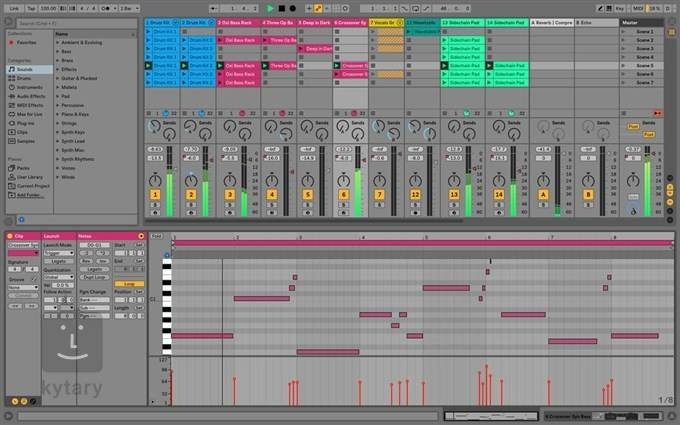Image resolution: width=680 pixels, height=425 pixels.
Task: Open the Launch Mode Trigger dropdown
Action: (59, 253)
